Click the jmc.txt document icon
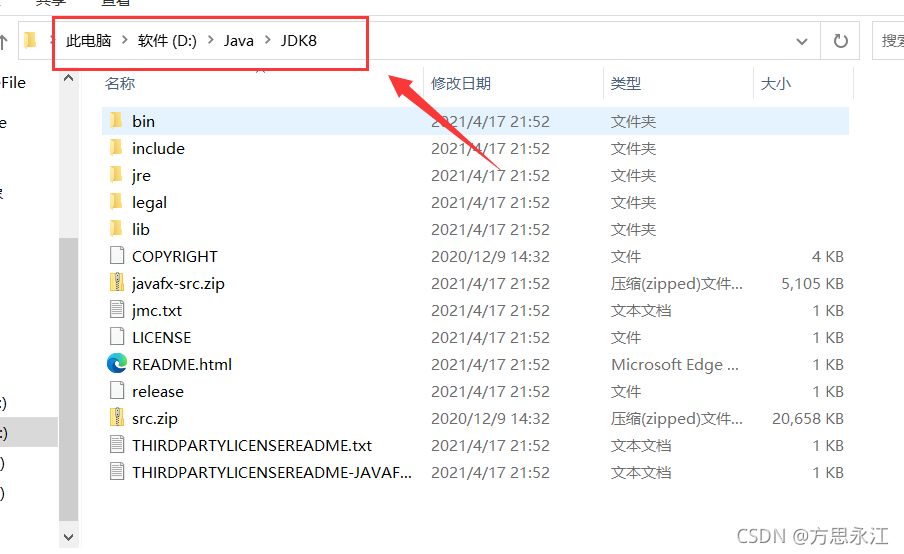The height and width of the screenshot is (554, 904). tap(117, 310)
